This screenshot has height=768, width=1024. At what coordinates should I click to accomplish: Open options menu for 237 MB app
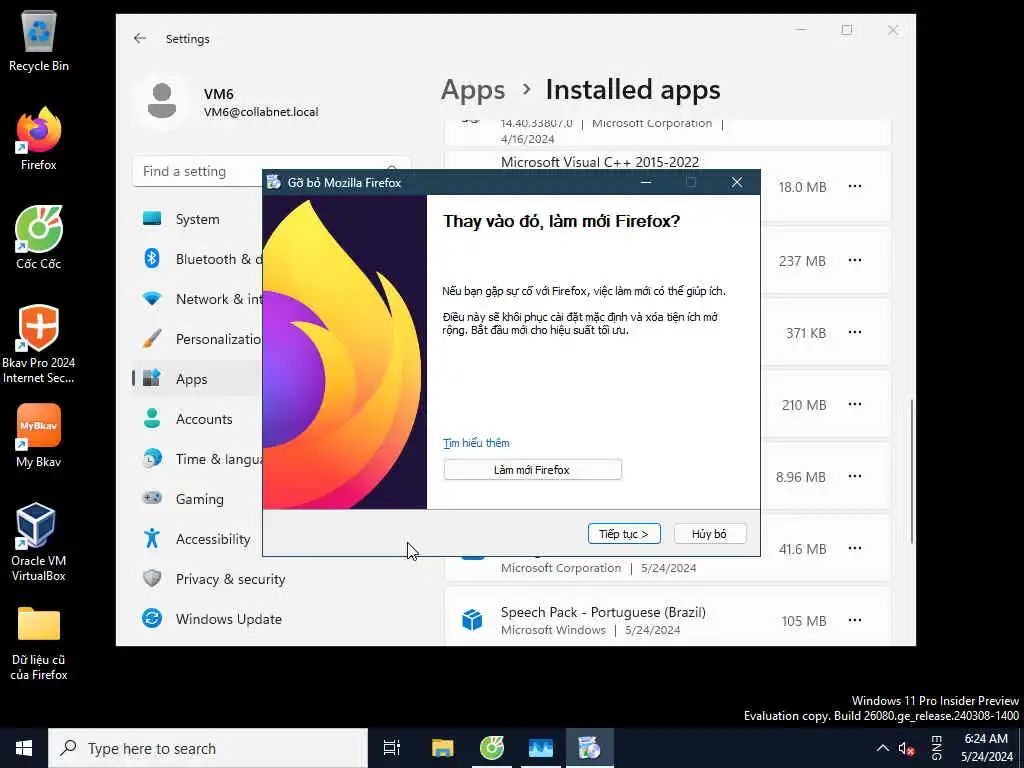[854, 261]
